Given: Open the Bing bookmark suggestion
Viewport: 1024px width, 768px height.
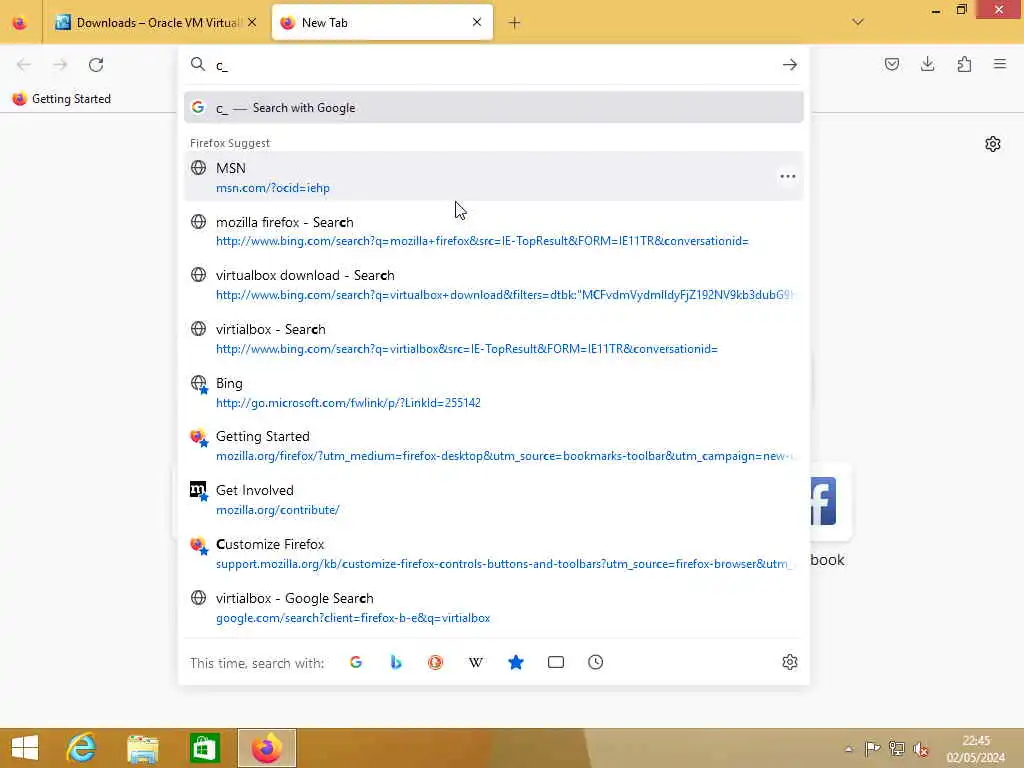Looking at the screenshot, I should 493,392.
